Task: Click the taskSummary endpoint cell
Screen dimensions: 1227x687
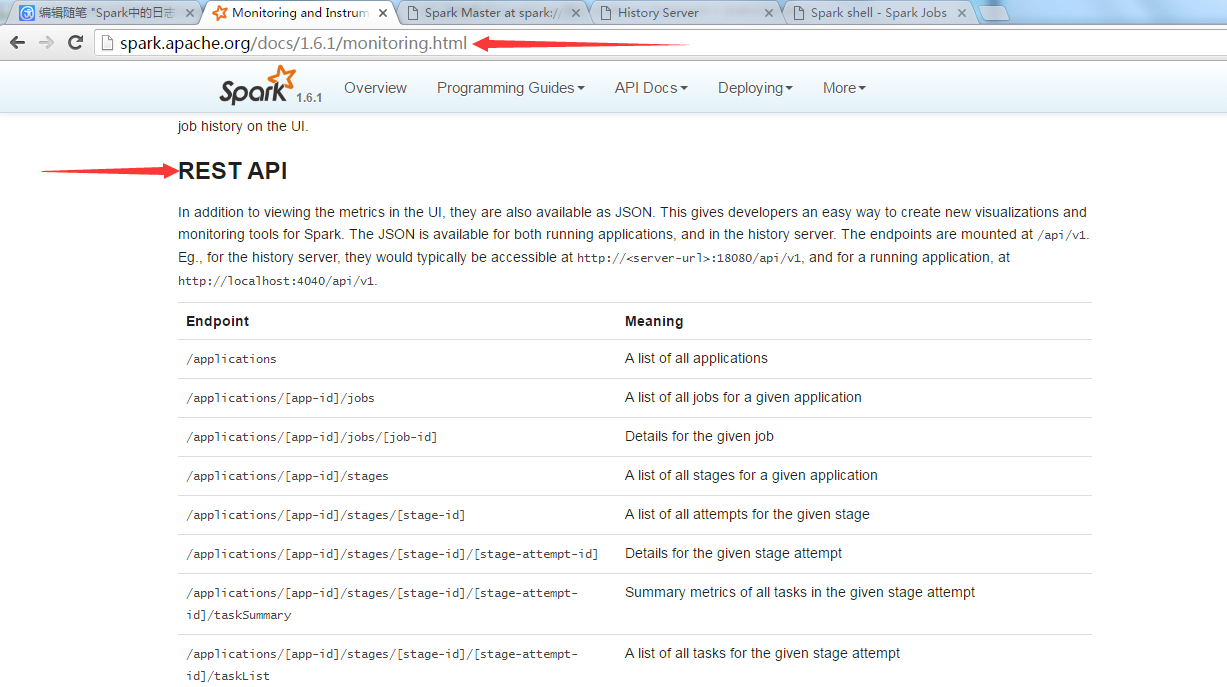Action: 382,604
